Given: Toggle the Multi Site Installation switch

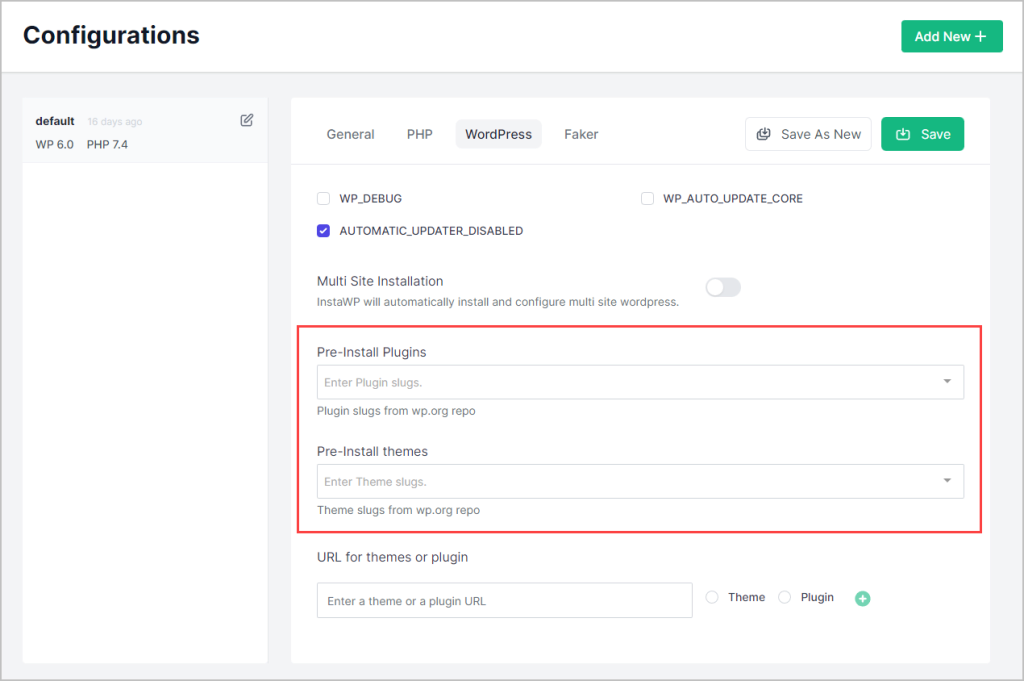Looking at the screenshot, I should pos(723,288).
